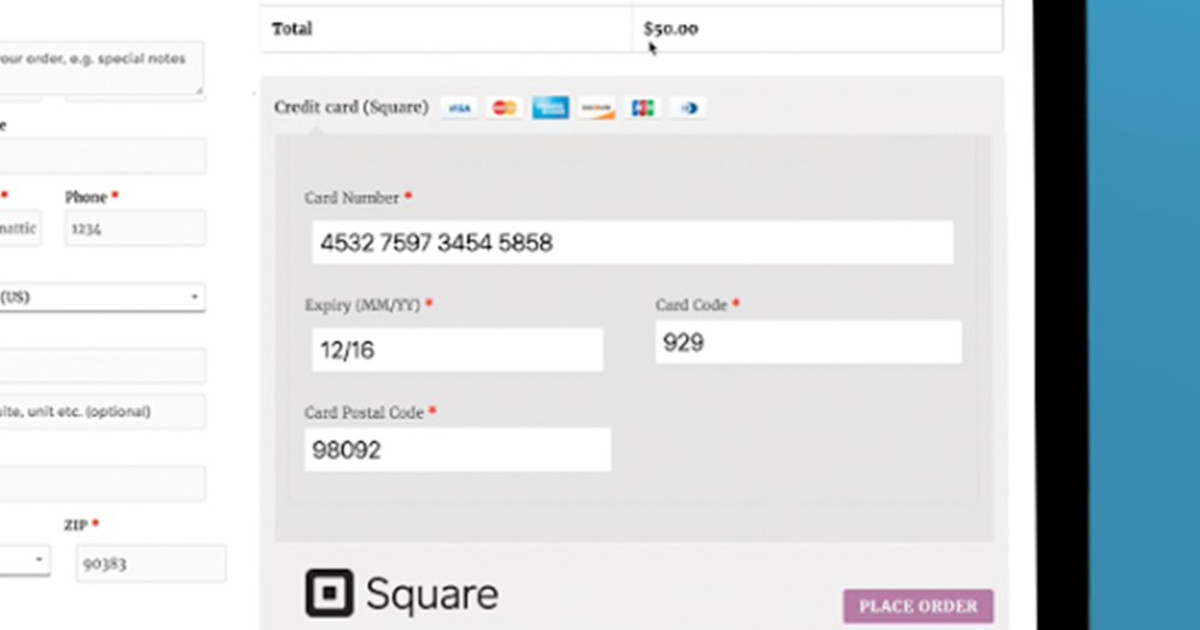Select the Diners Club card icon
Image resolution: width=1200 pixels, height=630 pixels.
point(688,107)
